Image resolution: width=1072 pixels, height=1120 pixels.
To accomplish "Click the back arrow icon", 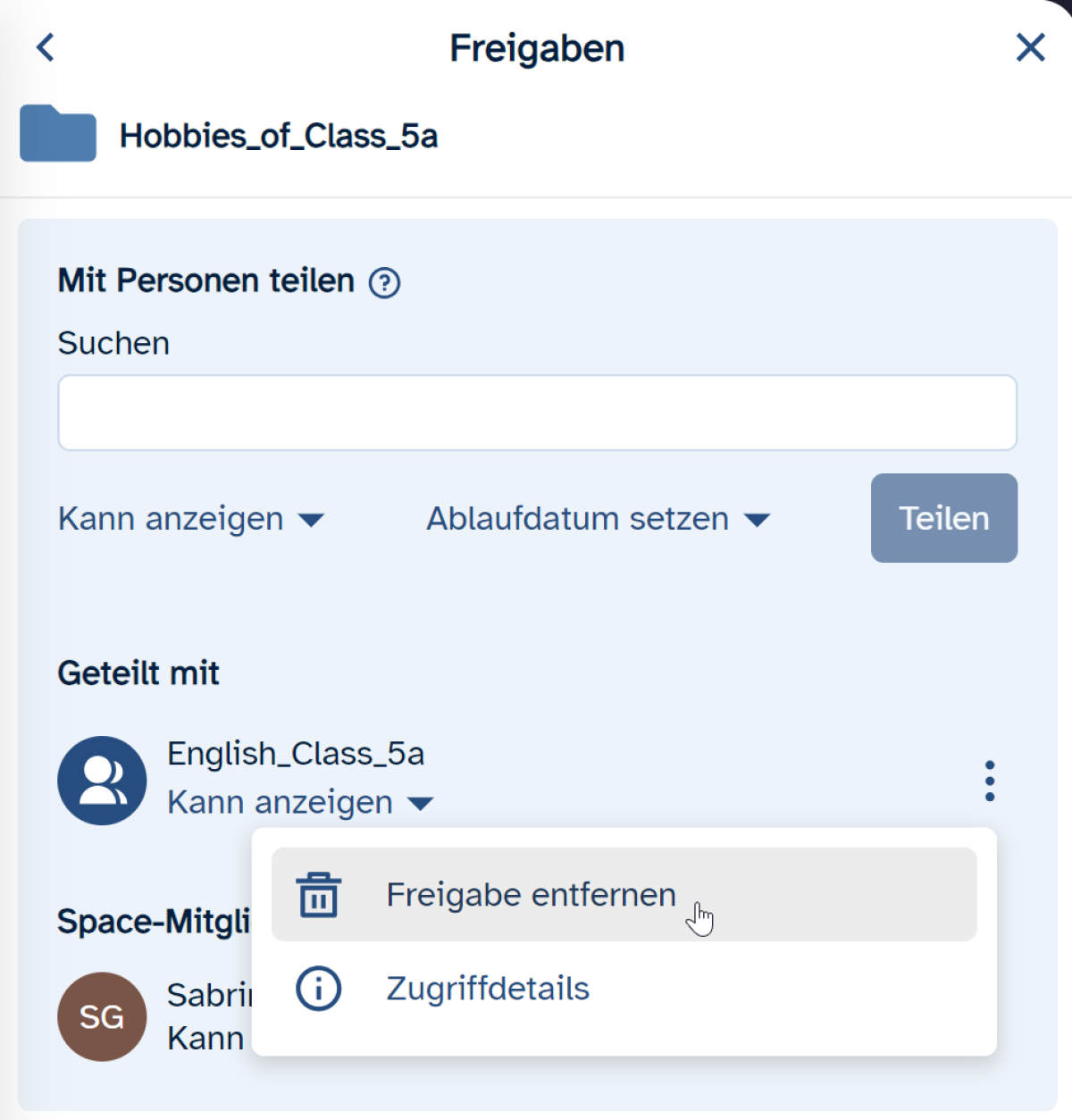I will tap(46, 47).
